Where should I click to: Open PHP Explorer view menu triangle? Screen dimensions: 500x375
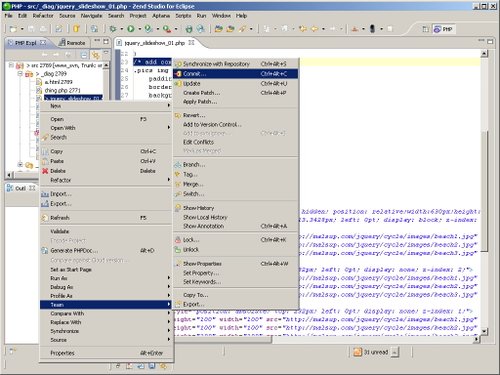point(106,53)
